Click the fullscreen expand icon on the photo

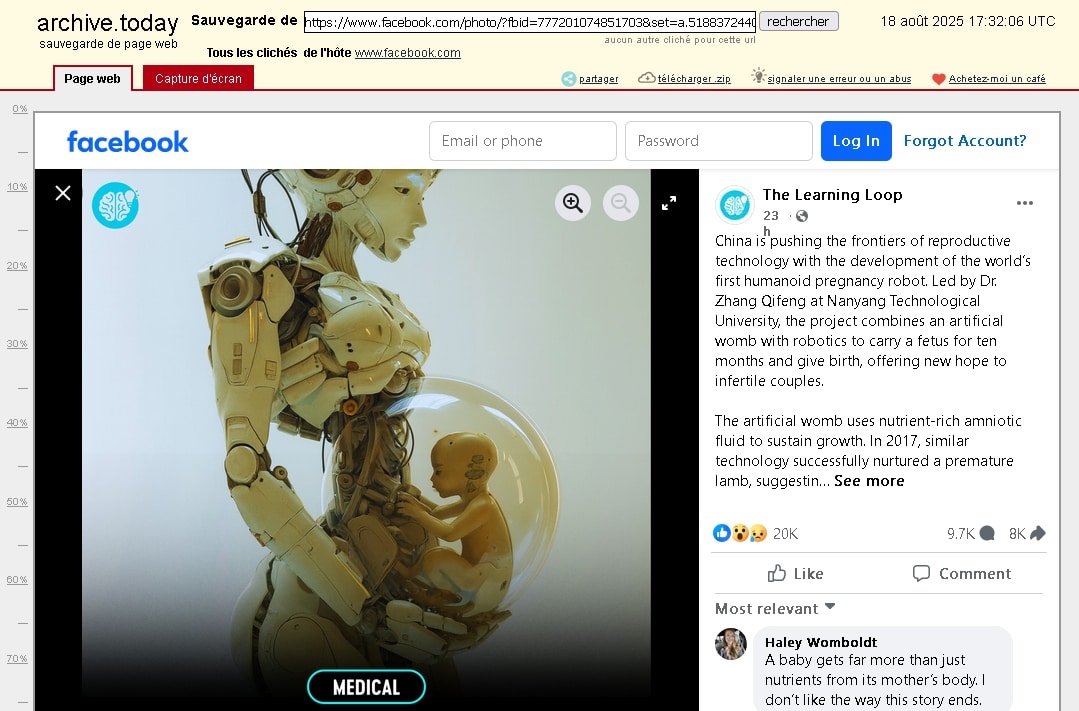coord(668,202)
